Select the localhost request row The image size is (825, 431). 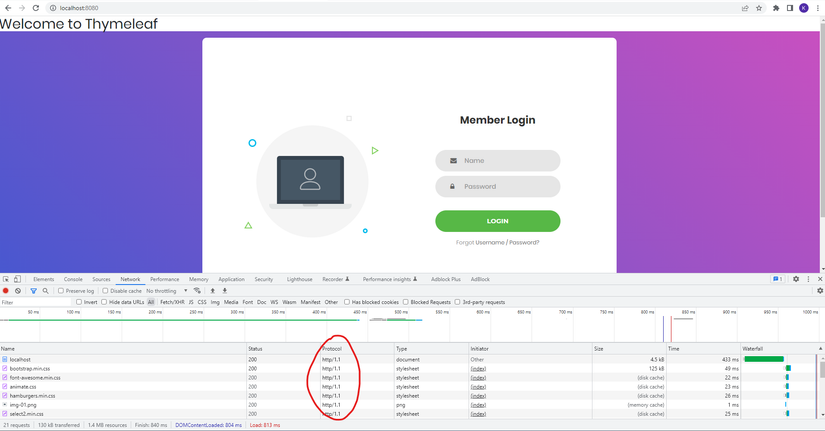[x=408, y=359]
